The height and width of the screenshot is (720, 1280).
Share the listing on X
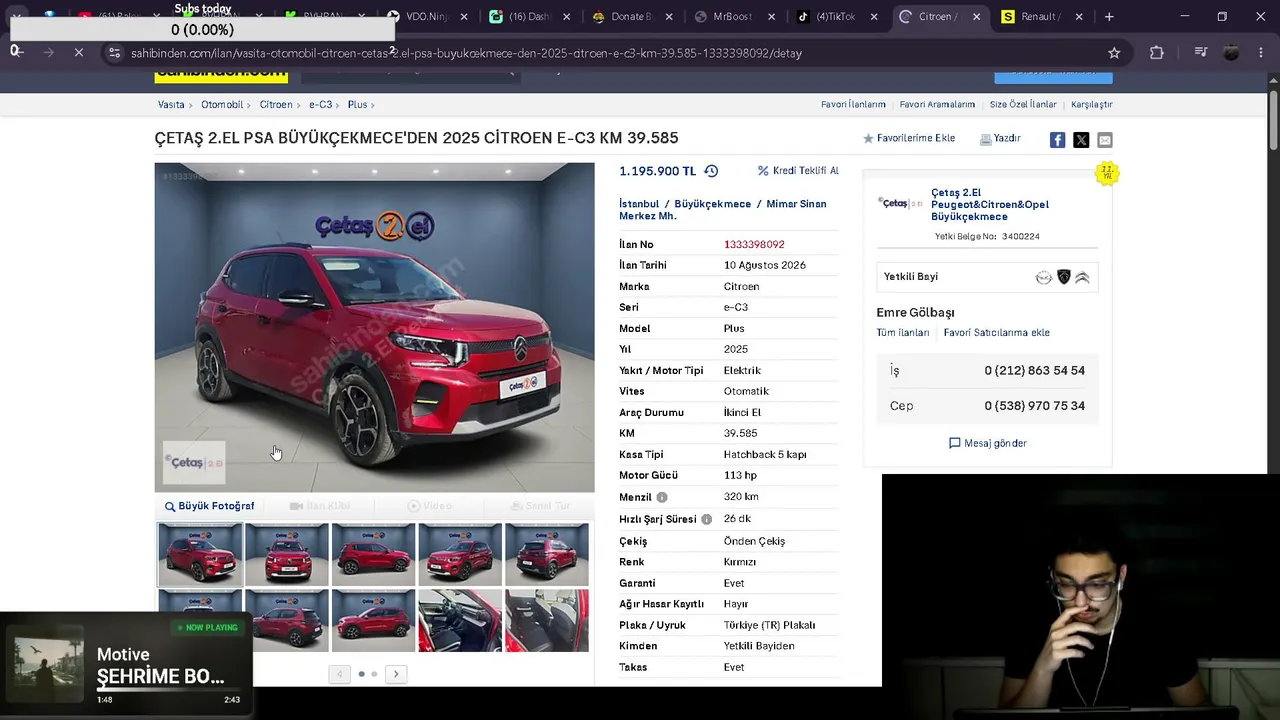click(1081, 140)
